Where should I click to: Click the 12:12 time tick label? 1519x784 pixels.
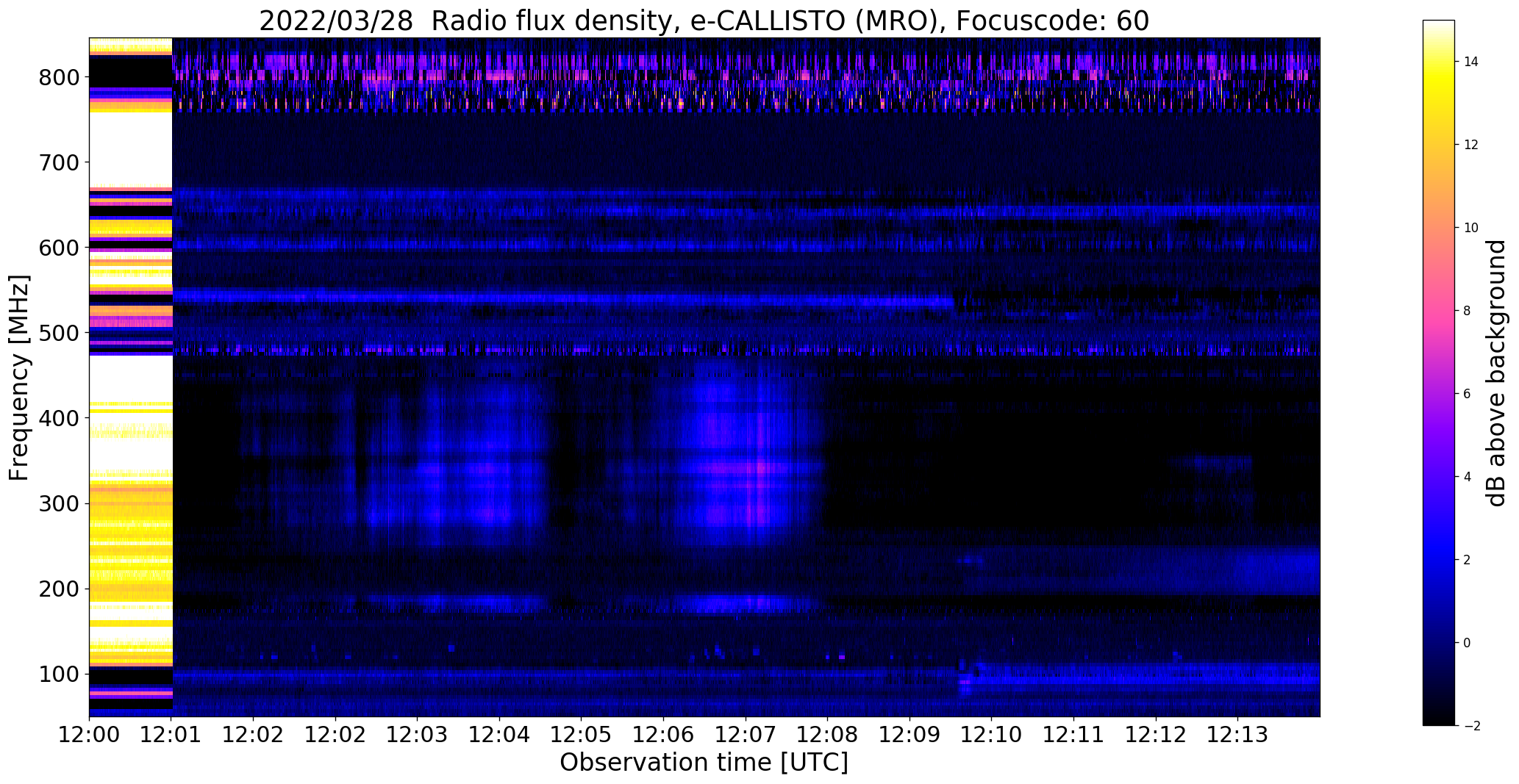[1155, 735]
